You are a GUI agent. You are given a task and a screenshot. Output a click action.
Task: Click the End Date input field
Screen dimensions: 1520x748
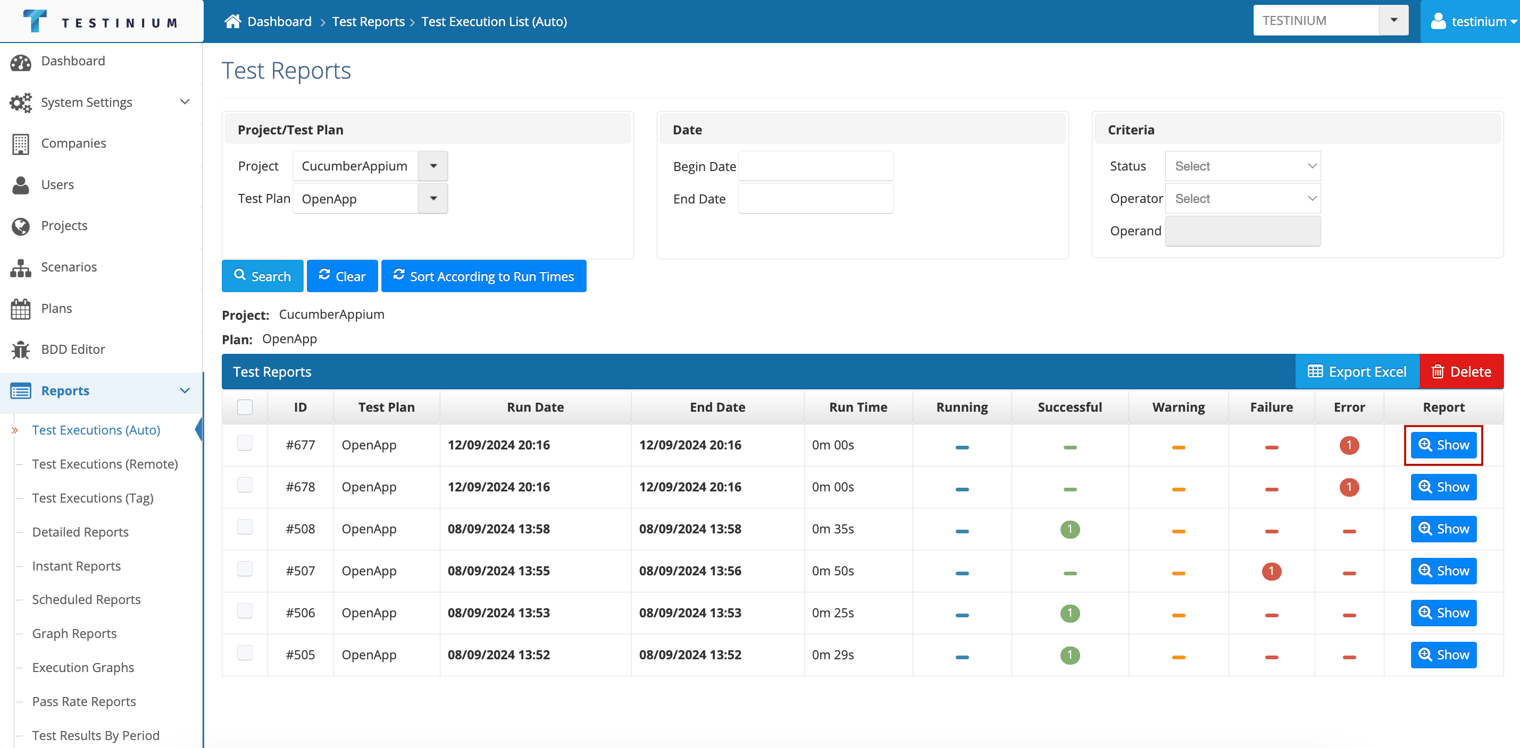click(x=816, y=198)
